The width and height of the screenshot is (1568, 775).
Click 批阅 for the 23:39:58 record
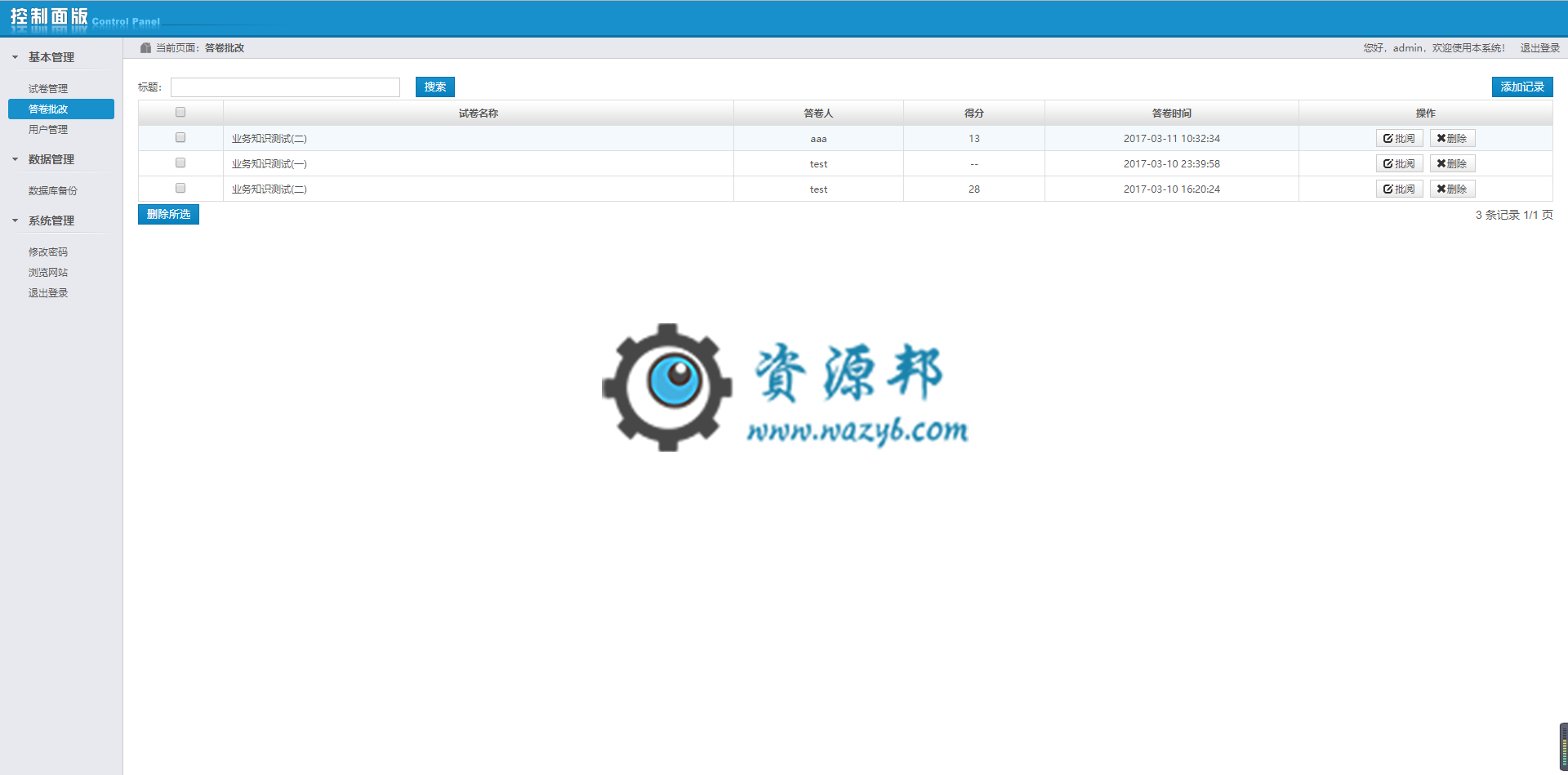click(x=1400, y=164)
